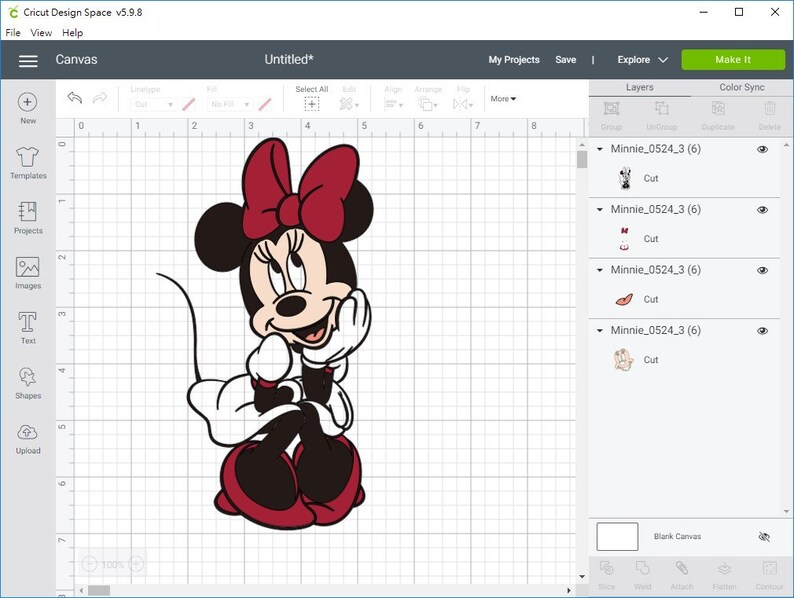
Task: Click the canvas vertical scrollbar thumb
Action: tap(582, 160)
